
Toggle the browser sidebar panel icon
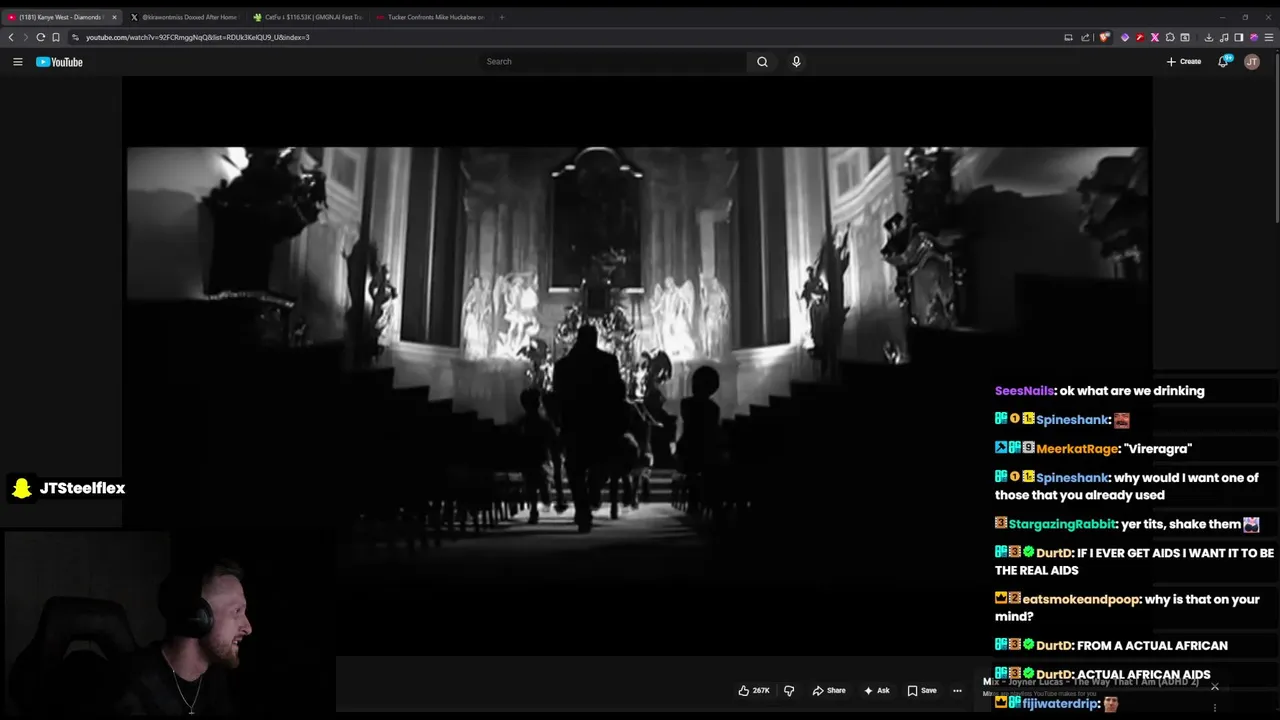[1238, 37]
